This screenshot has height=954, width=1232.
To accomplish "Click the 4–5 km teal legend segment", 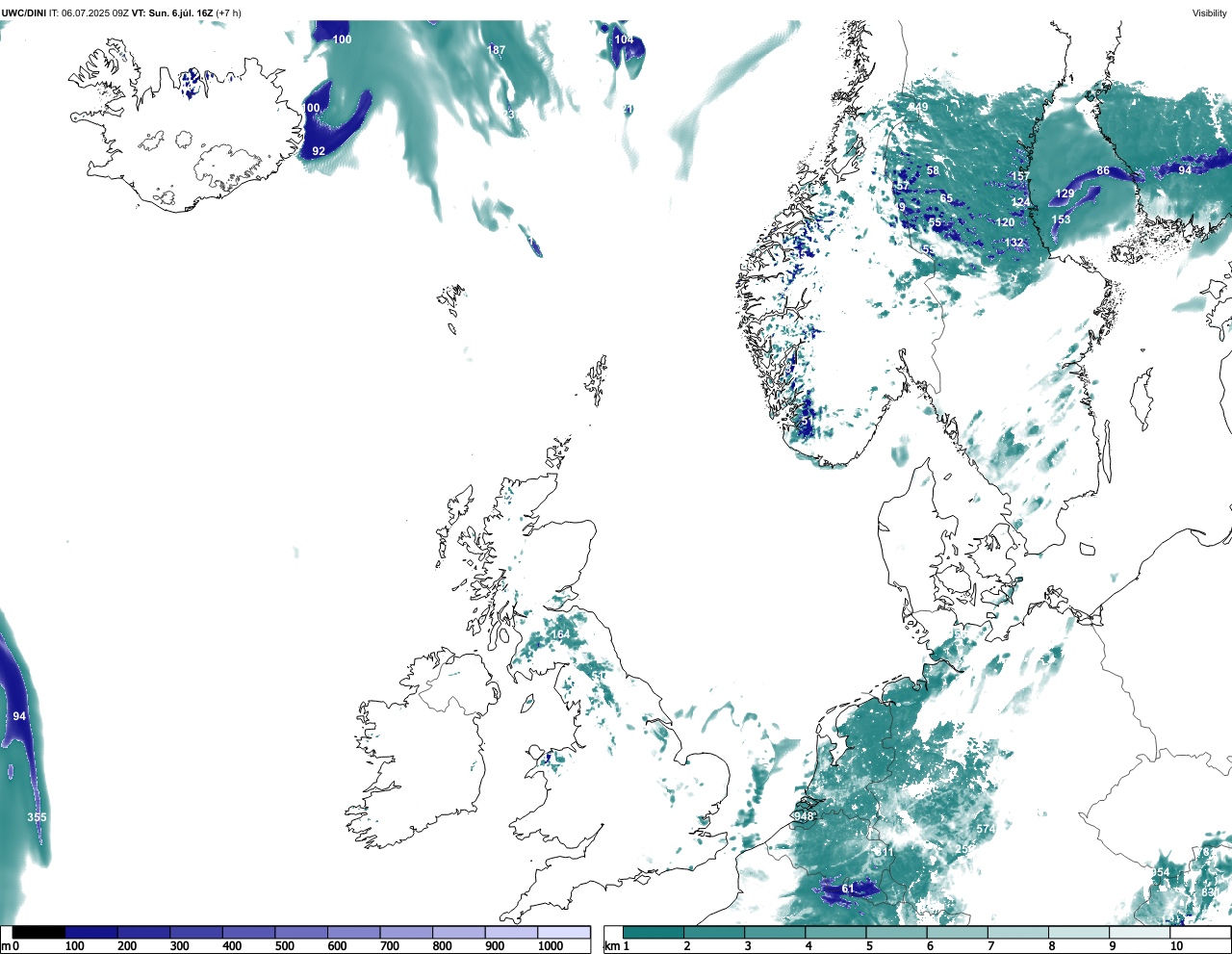I will (x=835, y=933).
